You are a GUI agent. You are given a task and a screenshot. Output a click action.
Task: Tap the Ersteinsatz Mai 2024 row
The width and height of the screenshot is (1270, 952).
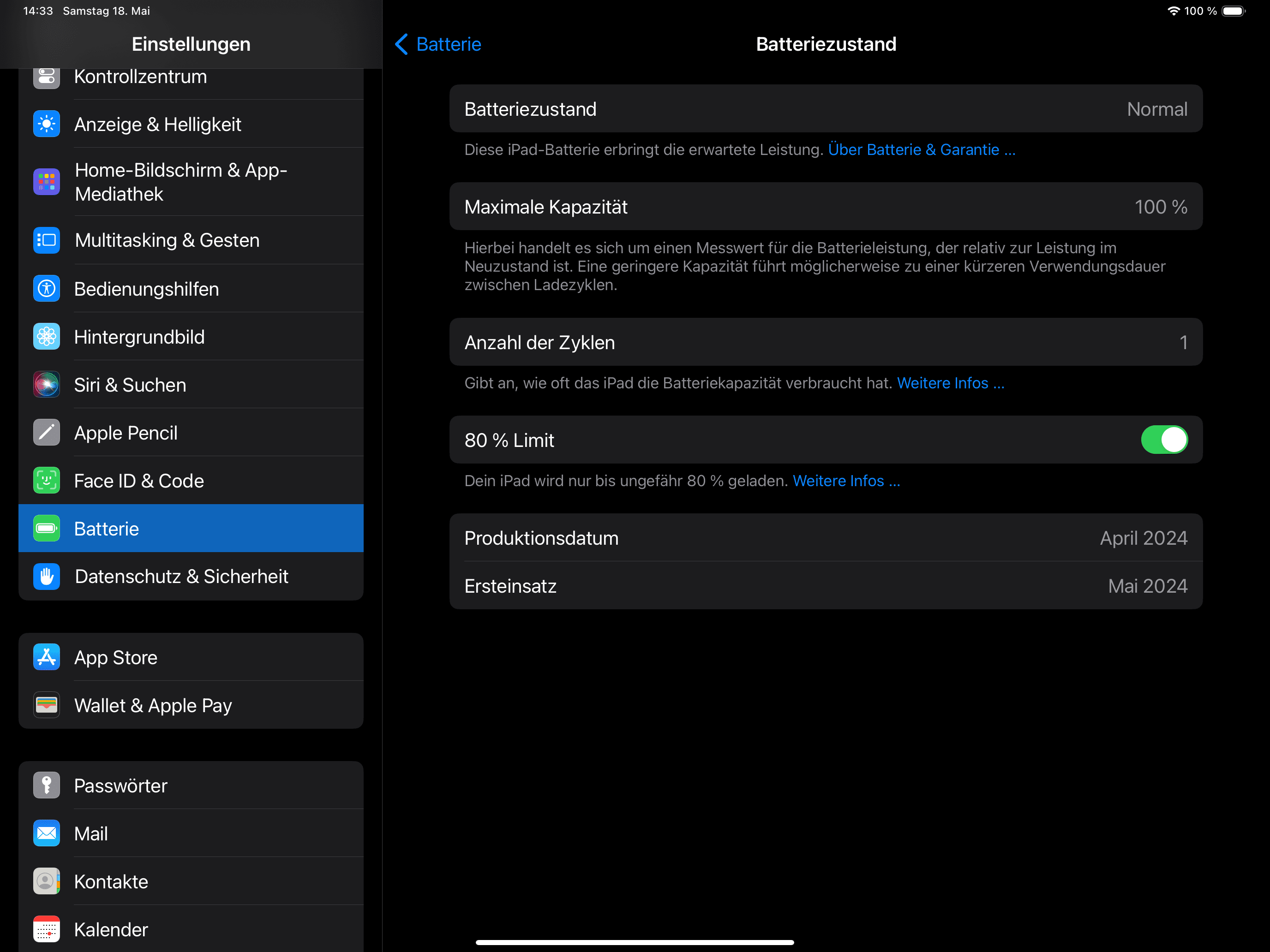826,586
